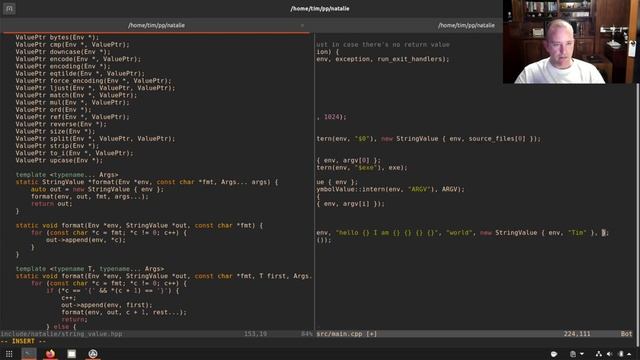Screen dimensions: 640x360
Task: Click the ValuePtr ref declaration line
Action: (x=72, y=117)
